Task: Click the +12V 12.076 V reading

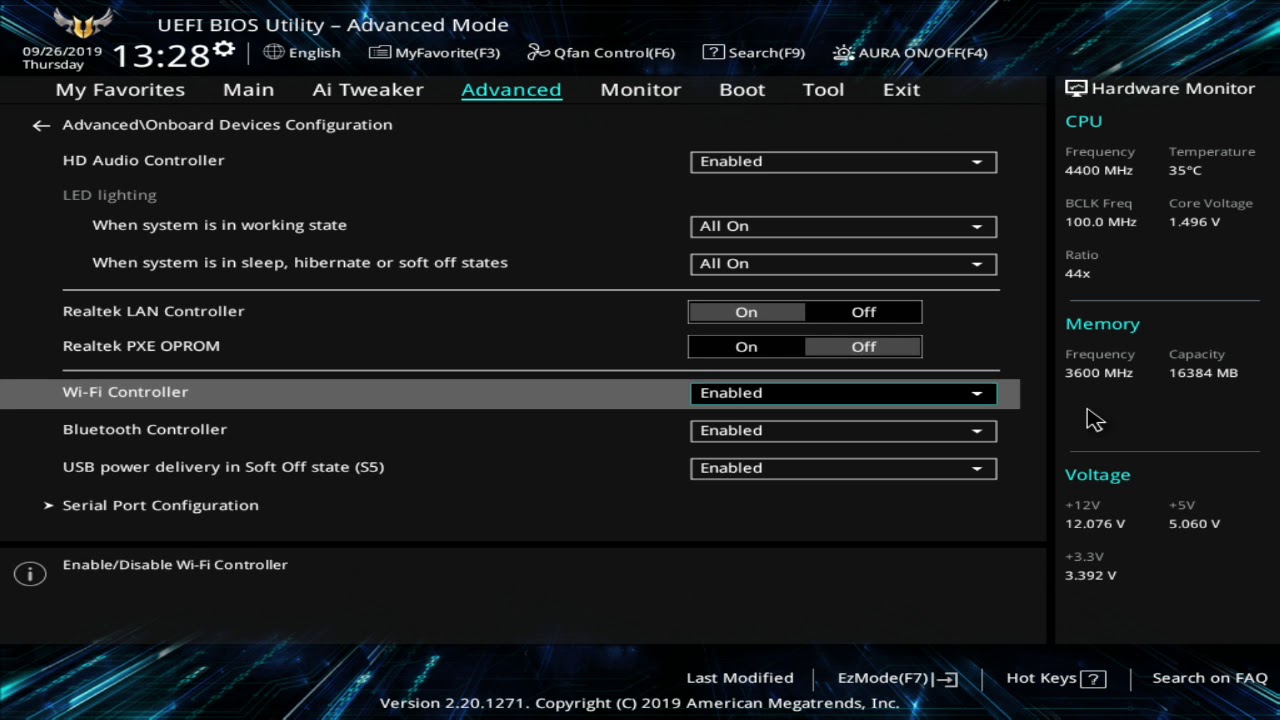Action: (x=1095, y=524)
